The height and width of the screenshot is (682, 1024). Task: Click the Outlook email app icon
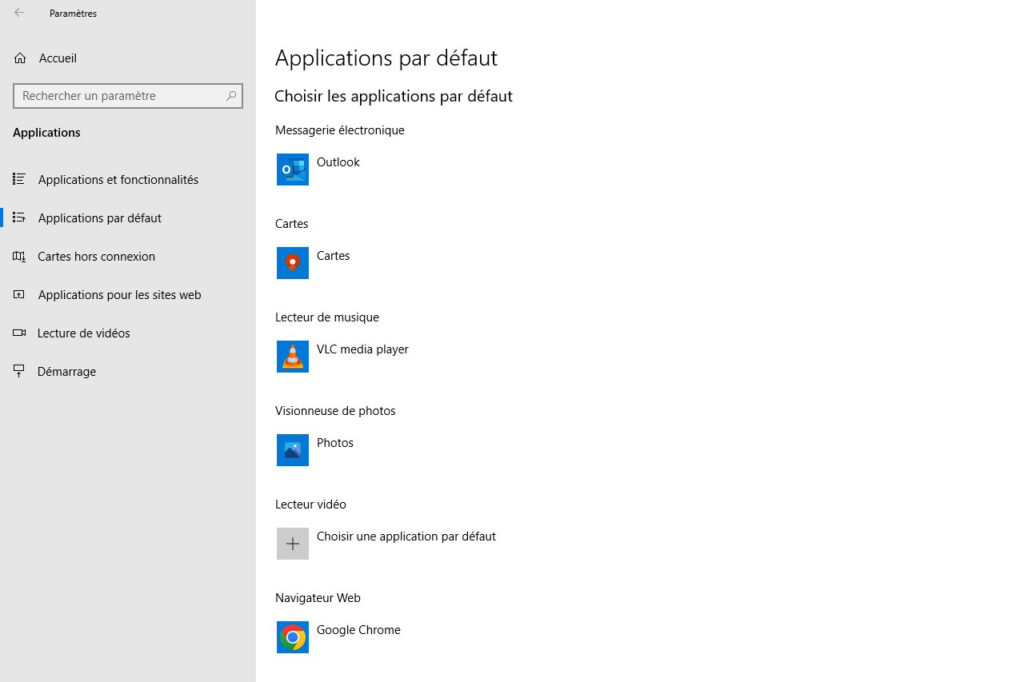point(292,169)
